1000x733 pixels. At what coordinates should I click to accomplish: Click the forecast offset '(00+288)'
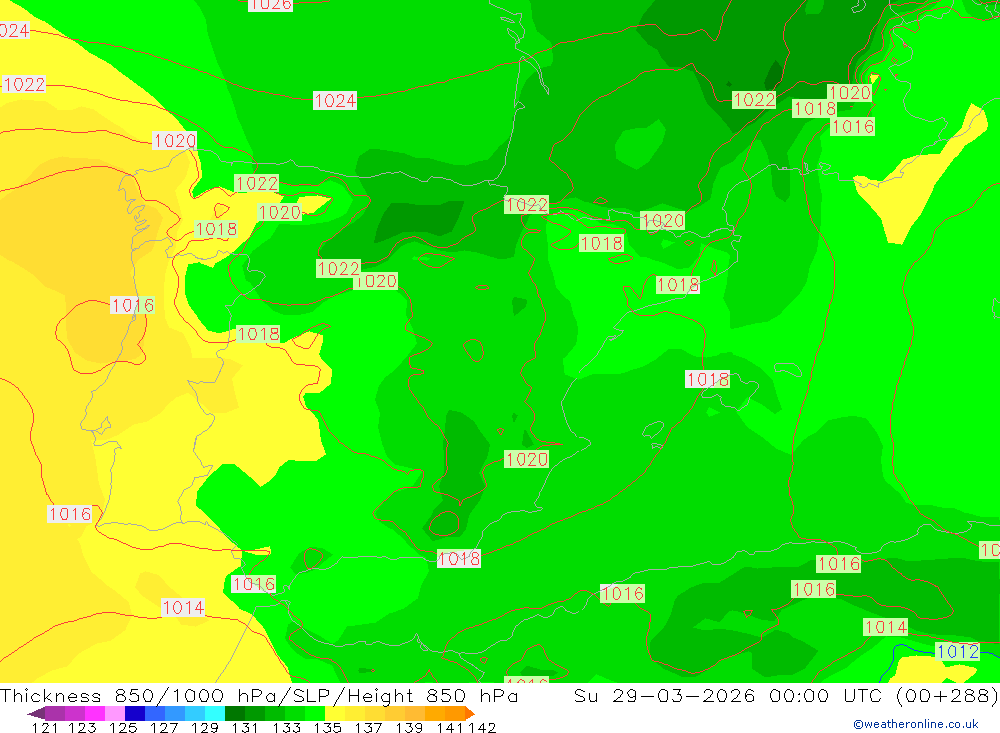tap(947, 695)
